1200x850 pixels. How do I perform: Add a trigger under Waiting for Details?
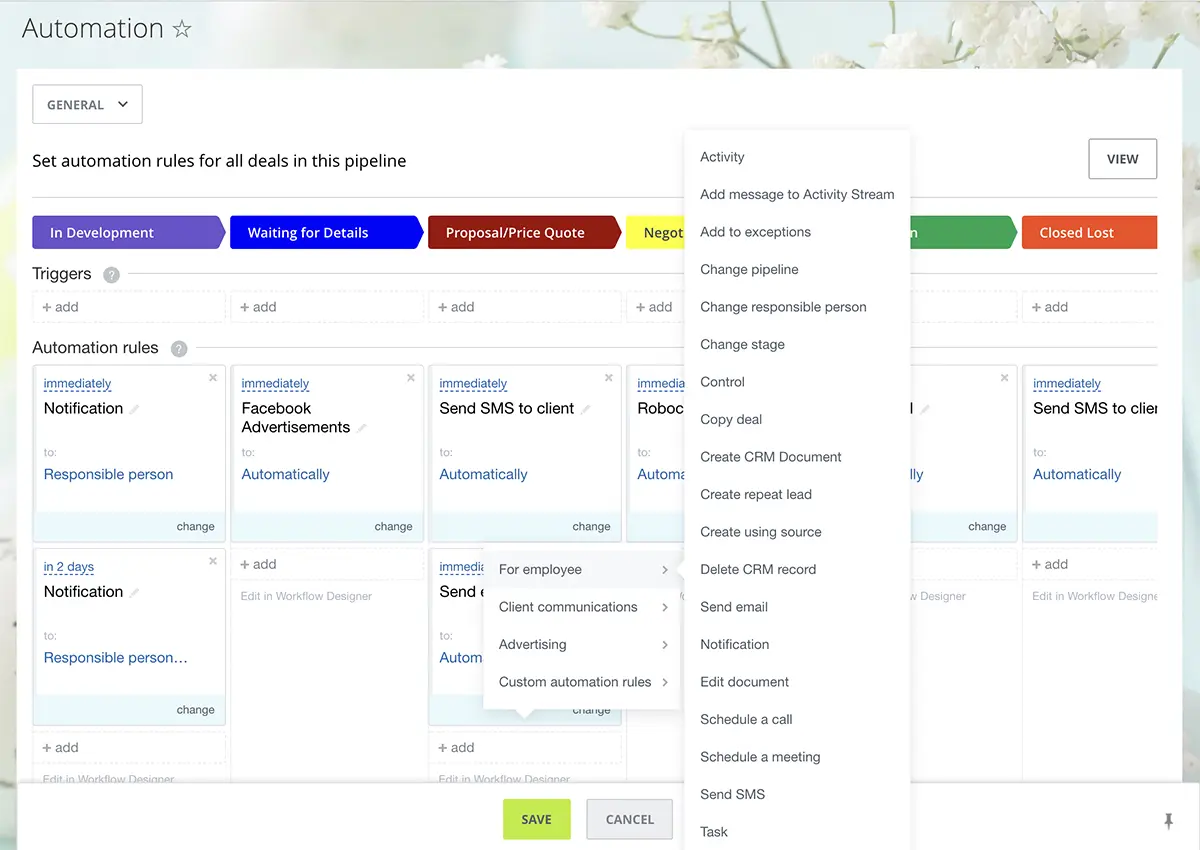(x=258, y=307)
